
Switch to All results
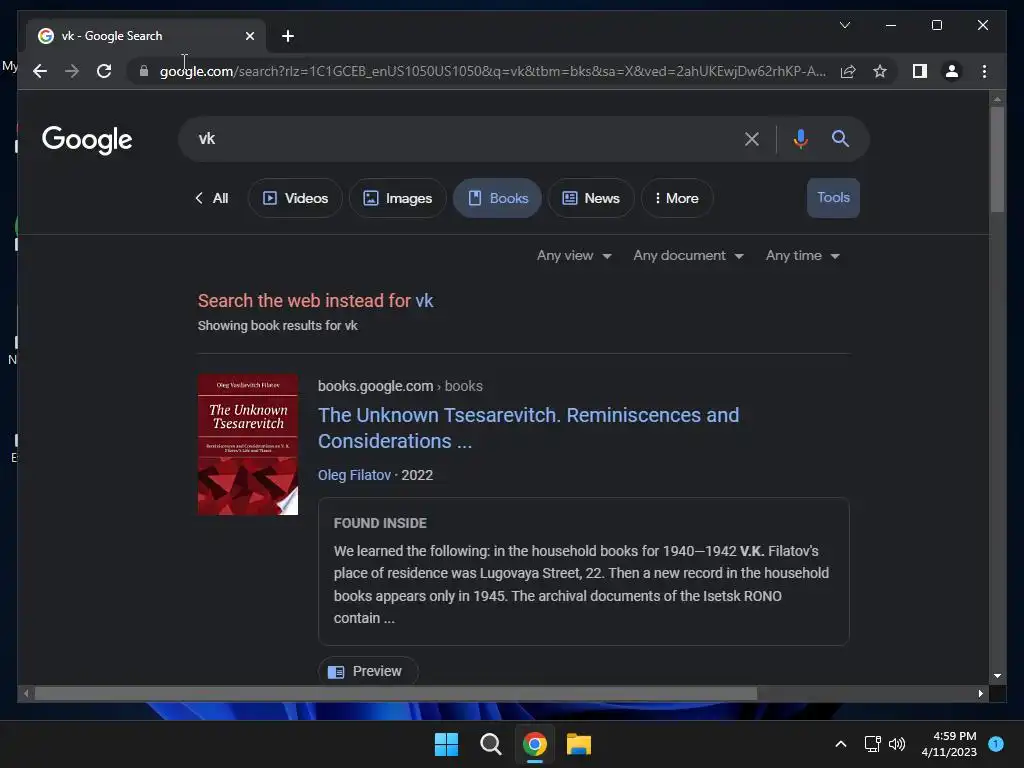click(x=212, y=198)
